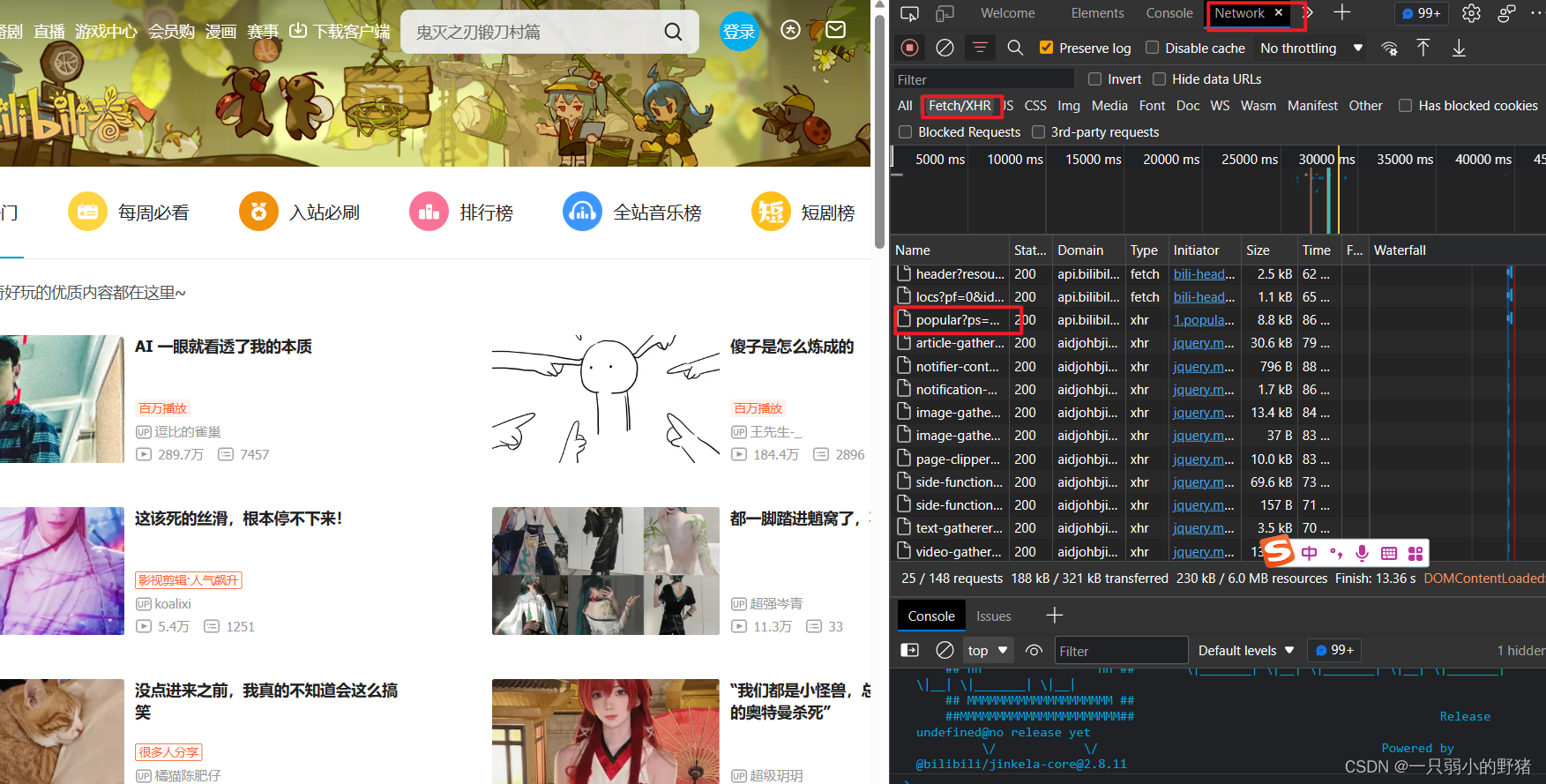Check Has blocked cookies checkbox

(1405, 106)
